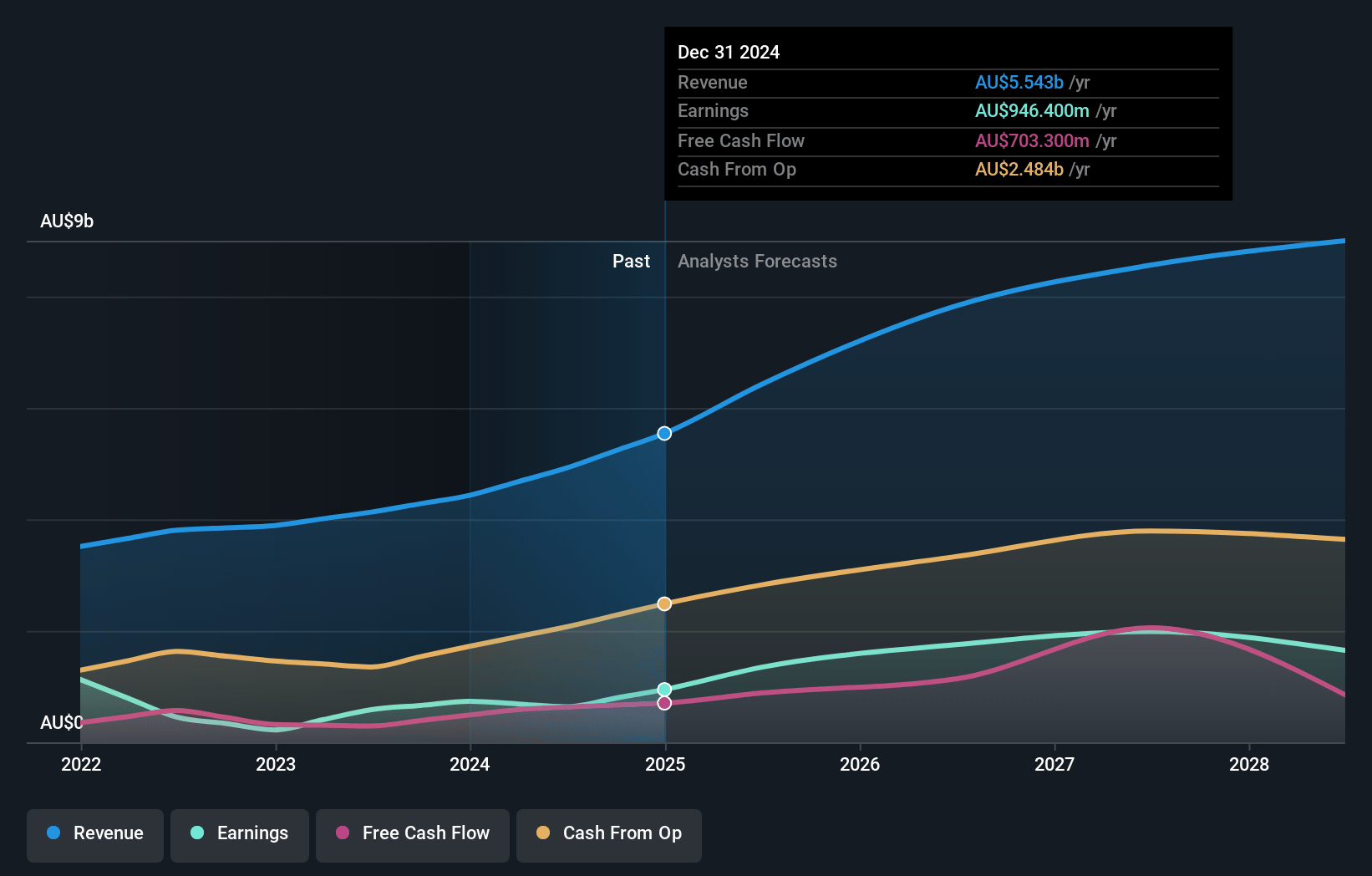1372x876 pixels.
Task: Click the blue Revenue data point marker
Action: (x=664, y=433)
